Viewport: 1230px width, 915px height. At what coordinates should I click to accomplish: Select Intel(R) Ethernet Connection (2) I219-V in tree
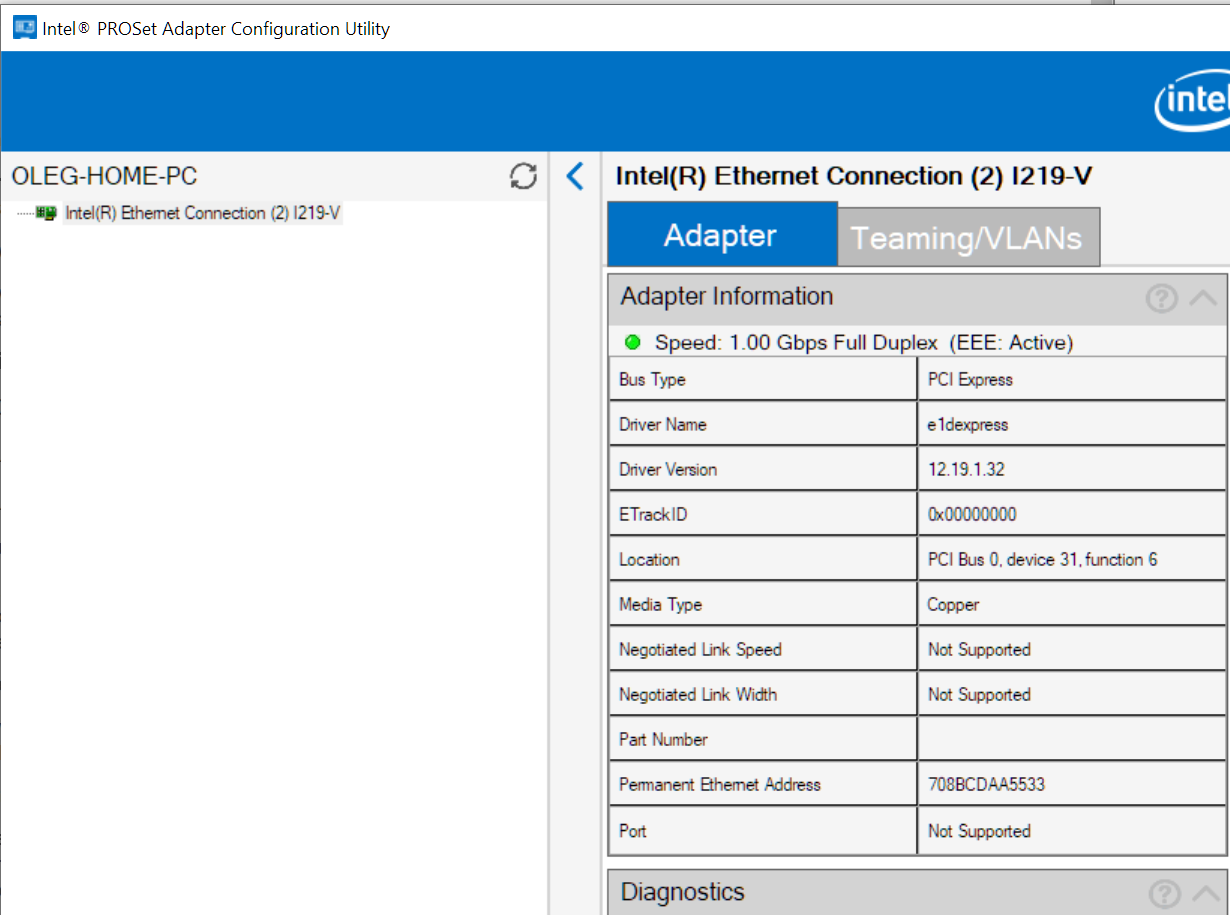(x=203, y=213)
